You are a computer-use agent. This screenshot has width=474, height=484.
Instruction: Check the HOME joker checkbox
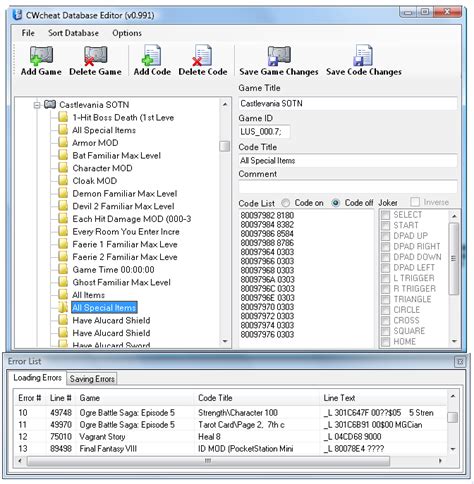click(x=385, y=342)
